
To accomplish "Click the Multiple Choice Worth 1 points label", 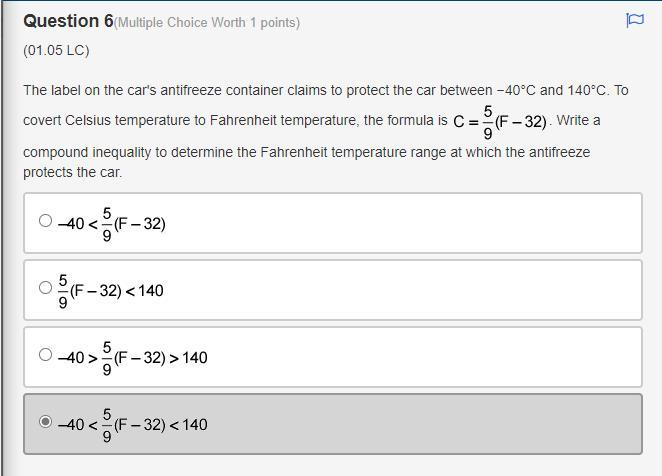I will [208, 22].
